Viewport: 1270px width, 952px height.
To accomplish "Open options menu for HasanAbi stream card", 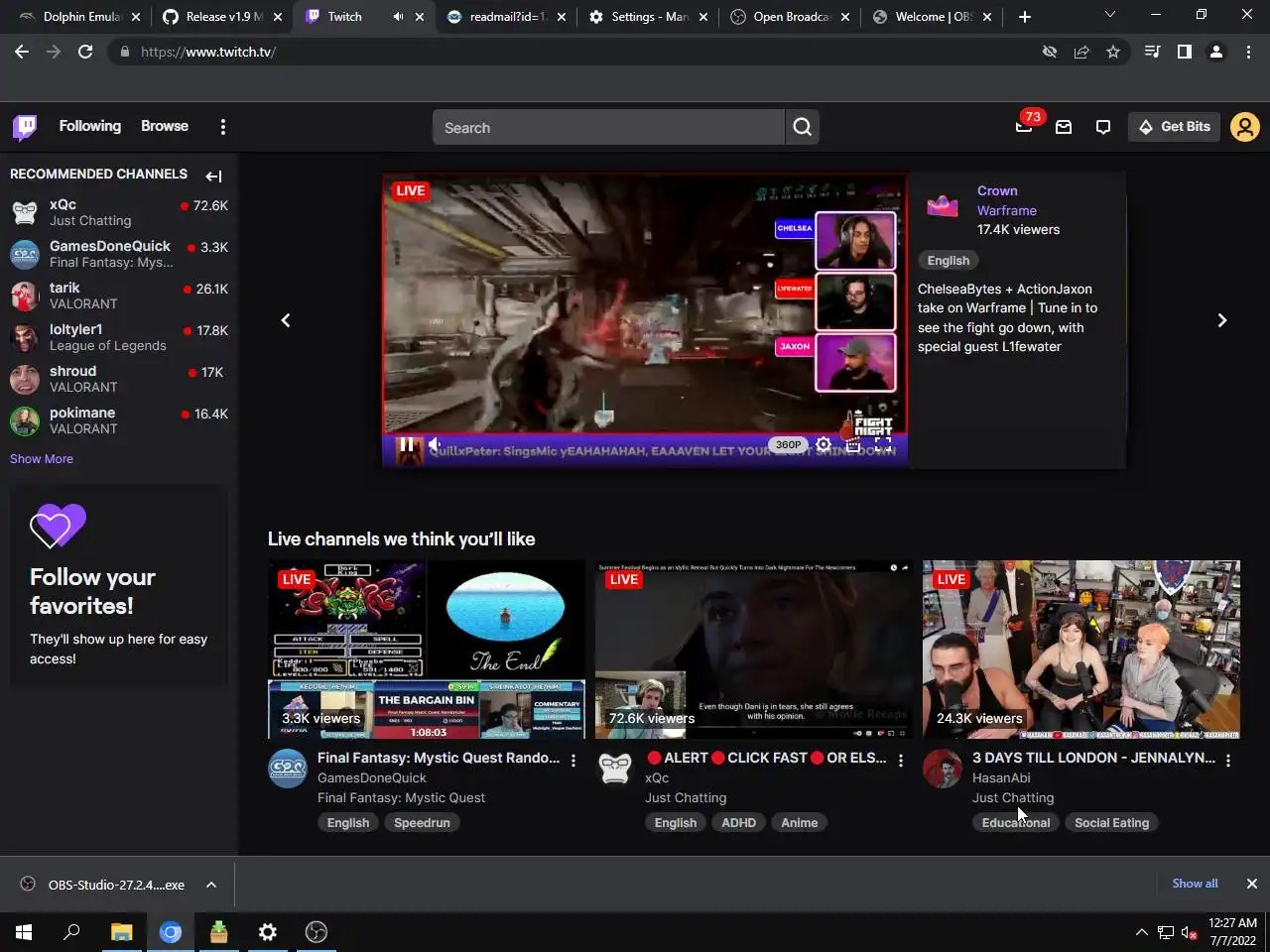I will click(1227, 761).
